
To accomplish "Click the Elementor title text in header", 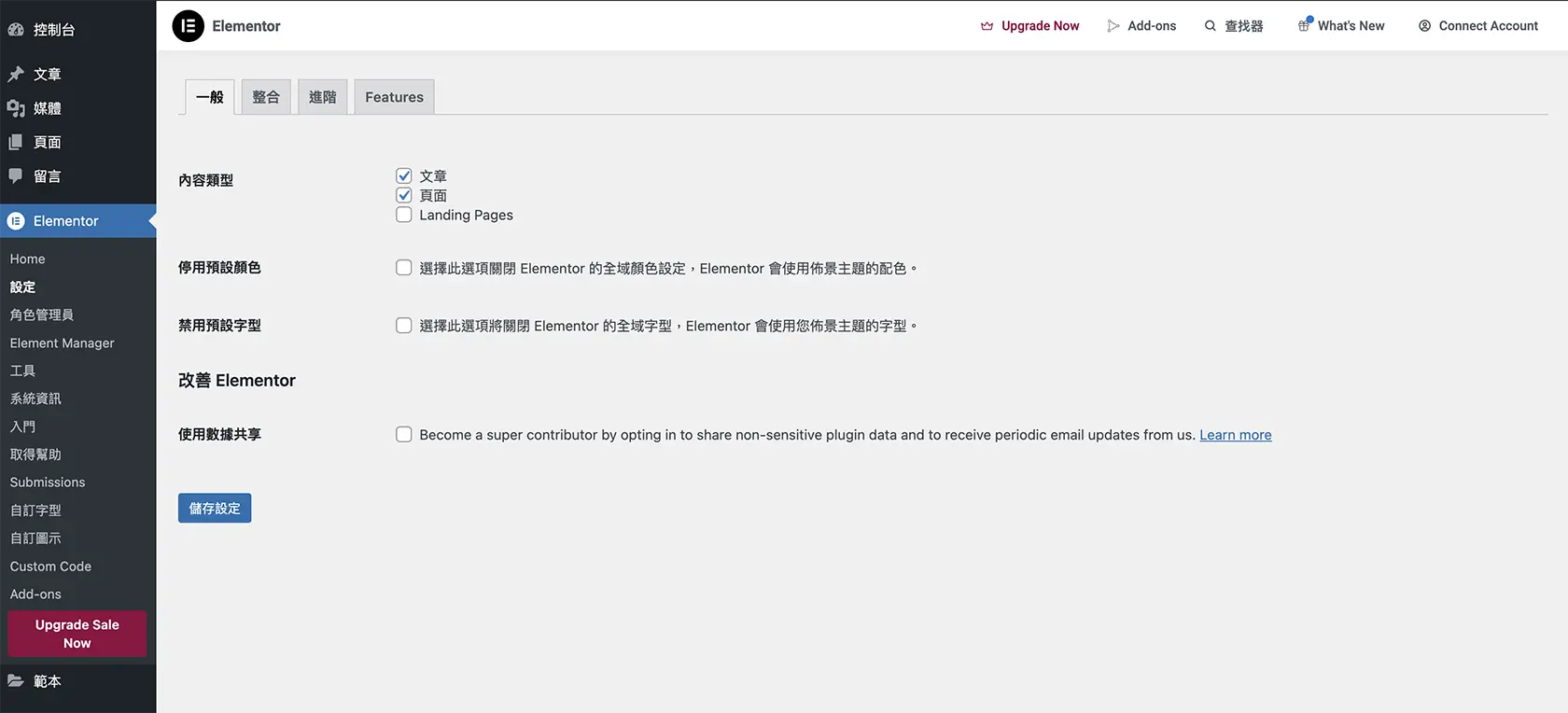I will (246, 26).
